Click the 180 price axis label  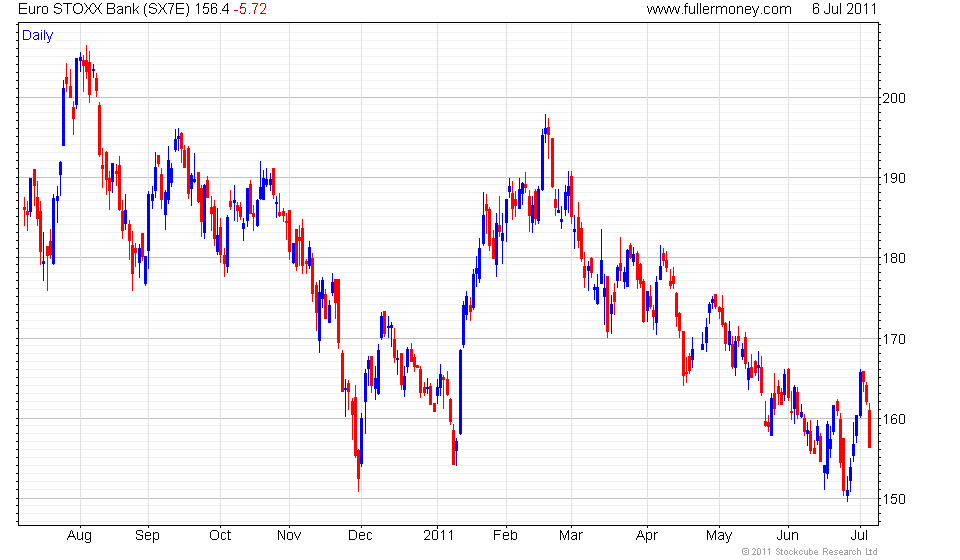[893, 258]
